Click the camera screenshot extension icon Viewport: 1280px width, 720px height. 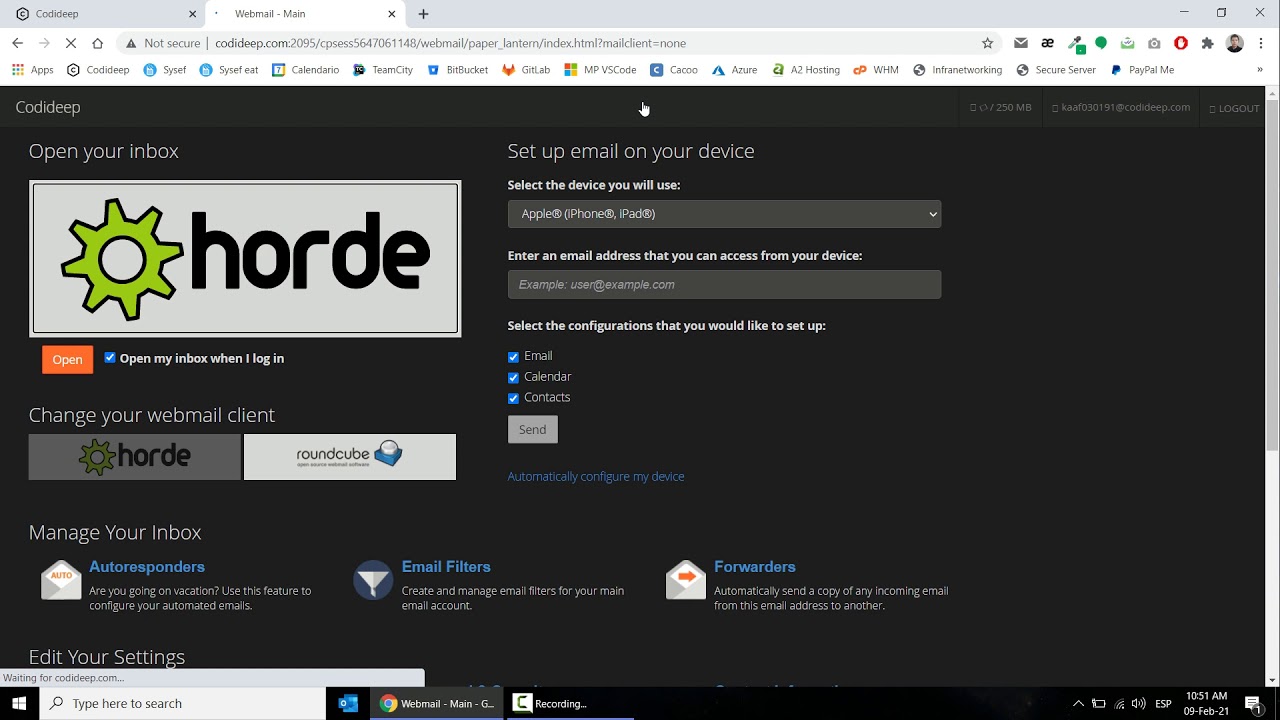(x=1155, y=43)
